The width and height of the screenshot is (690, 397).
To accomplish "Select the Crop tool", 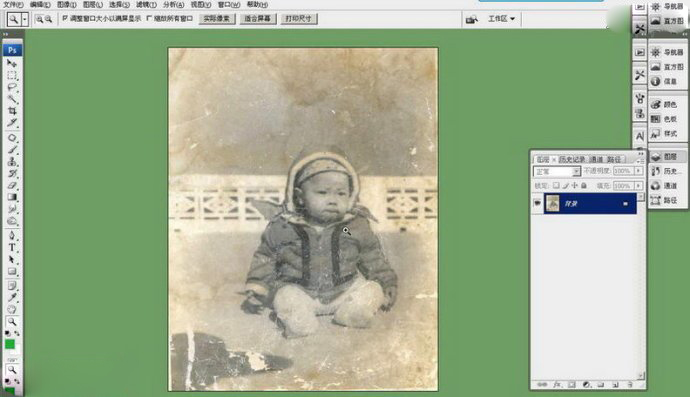I will (12, 110).
